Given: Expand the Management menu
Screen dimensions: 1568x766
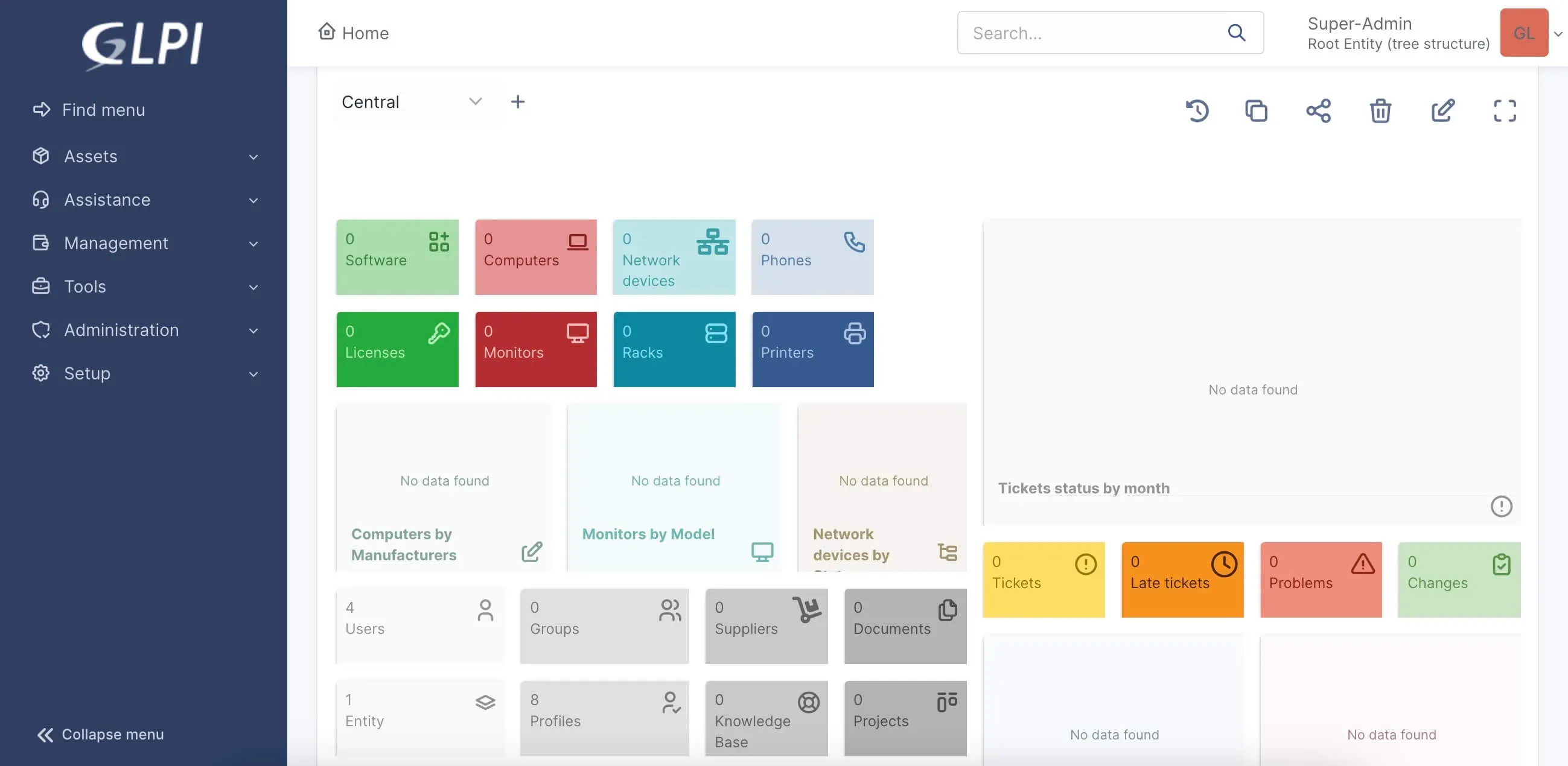Looking at the screenshot, I should coord(144,242).
